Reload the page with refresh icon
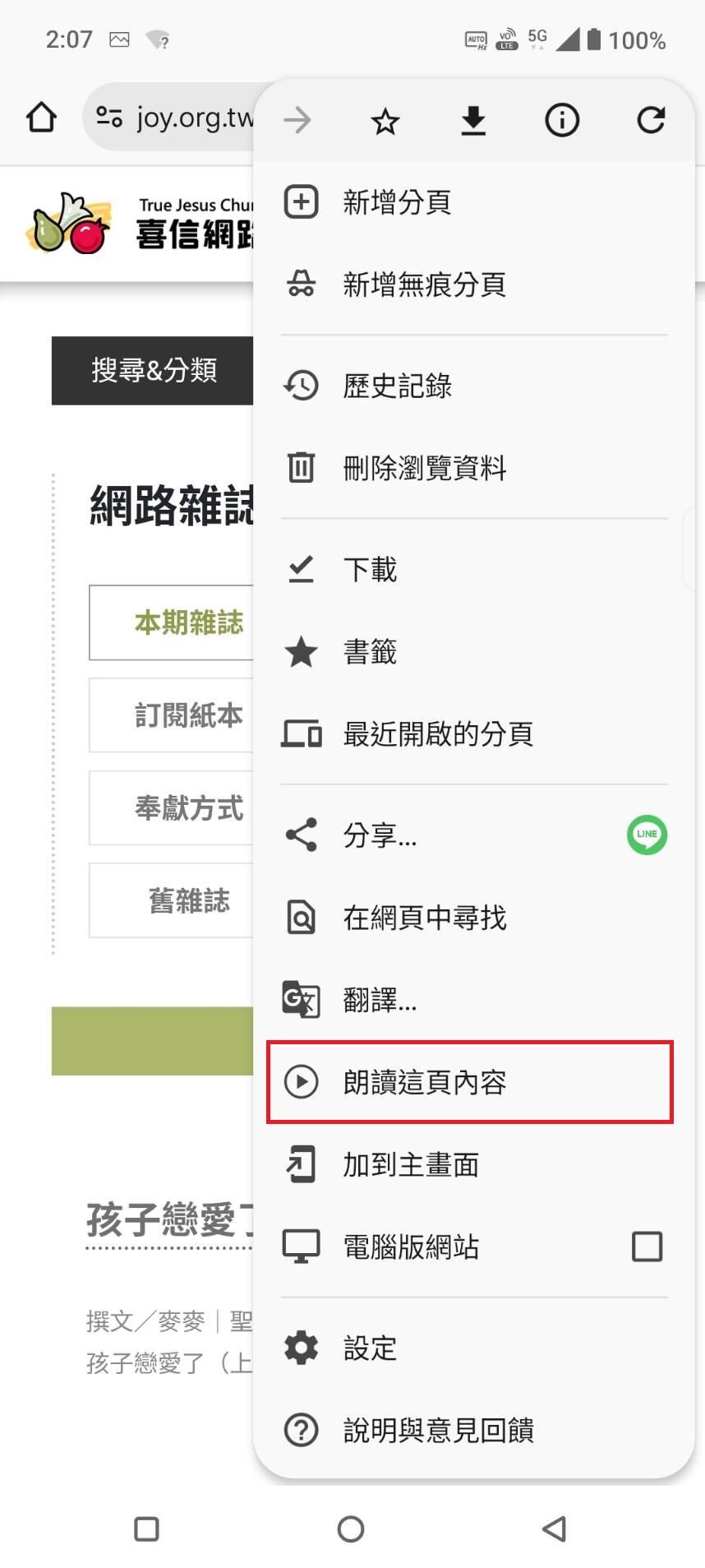Screen dimensions: 705x1568 click(651, 121)
